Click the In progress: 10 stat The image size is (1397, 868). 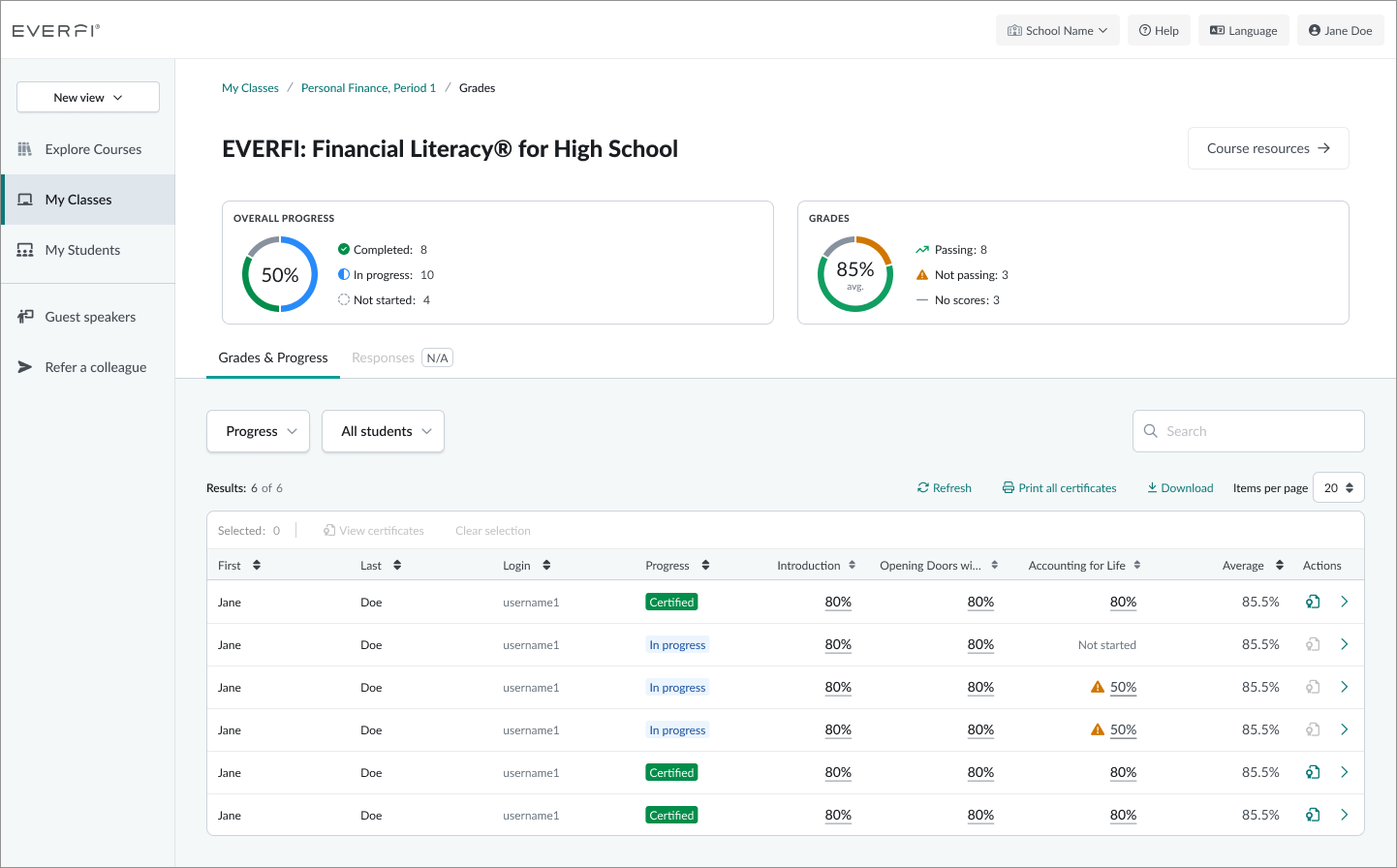coord(386,275)
